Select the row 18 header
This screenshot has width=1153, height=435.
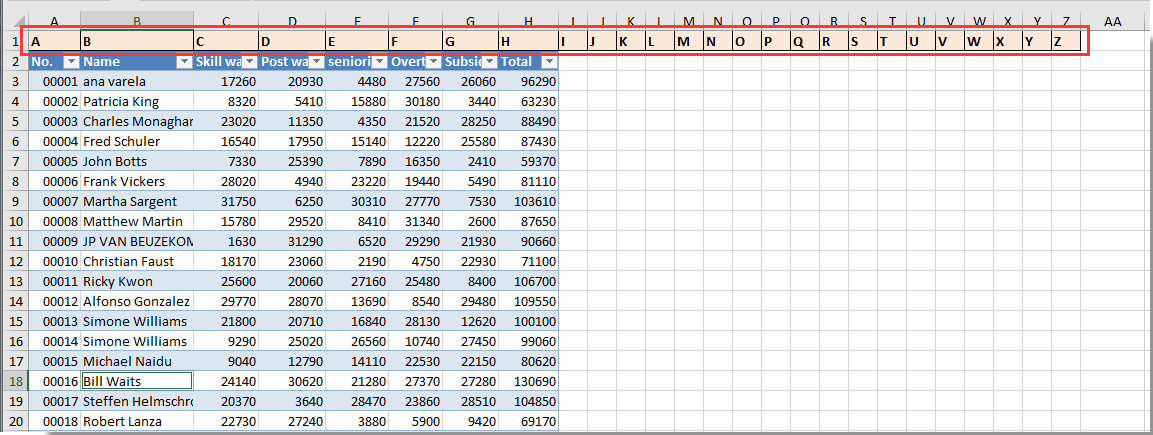click(14, 381)
